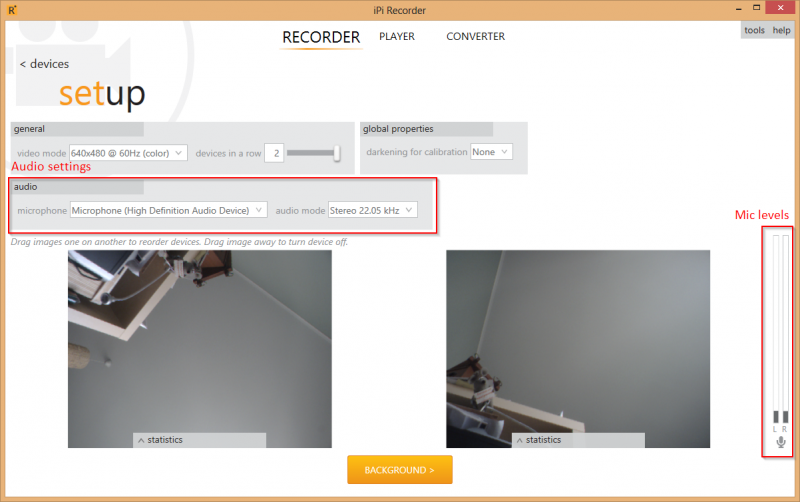The width and height of the screenshot is (800, 502).
Task: Click the iPi Recorder app icon in title bar
Action: [x=12, y=10]
